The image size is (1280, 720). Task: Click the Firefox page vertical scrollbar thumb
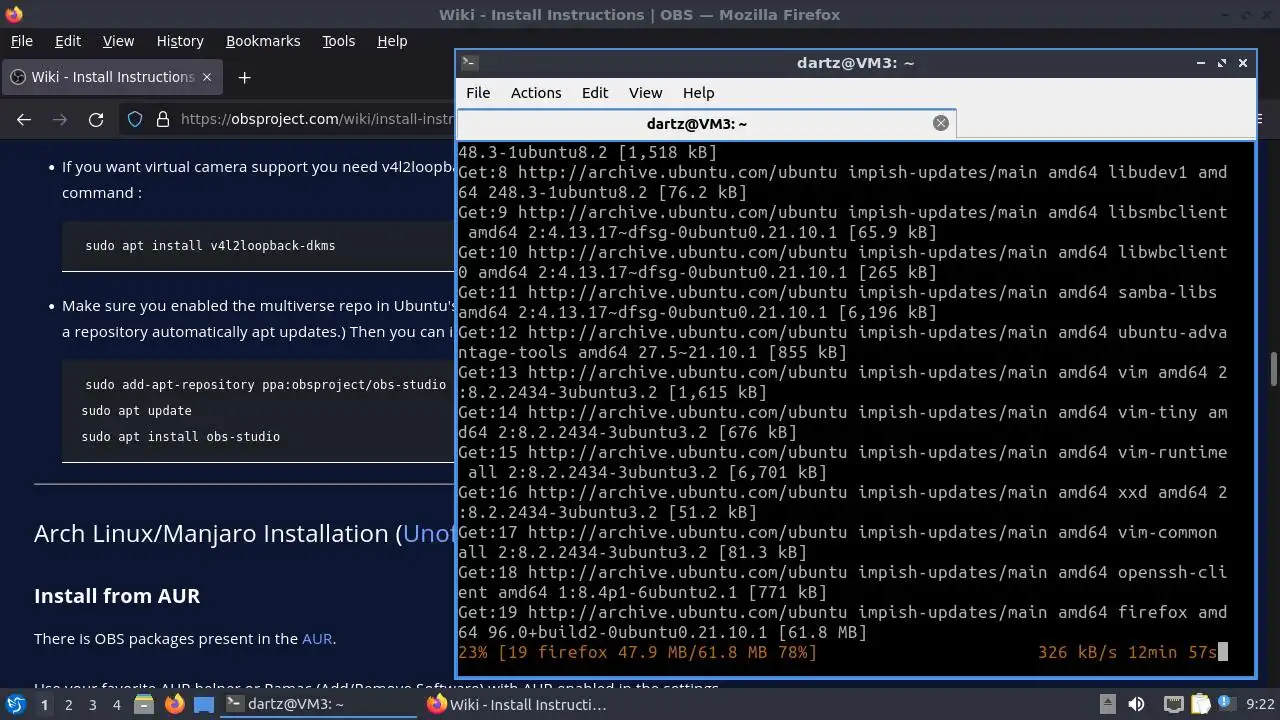[x=1273, y=367]
